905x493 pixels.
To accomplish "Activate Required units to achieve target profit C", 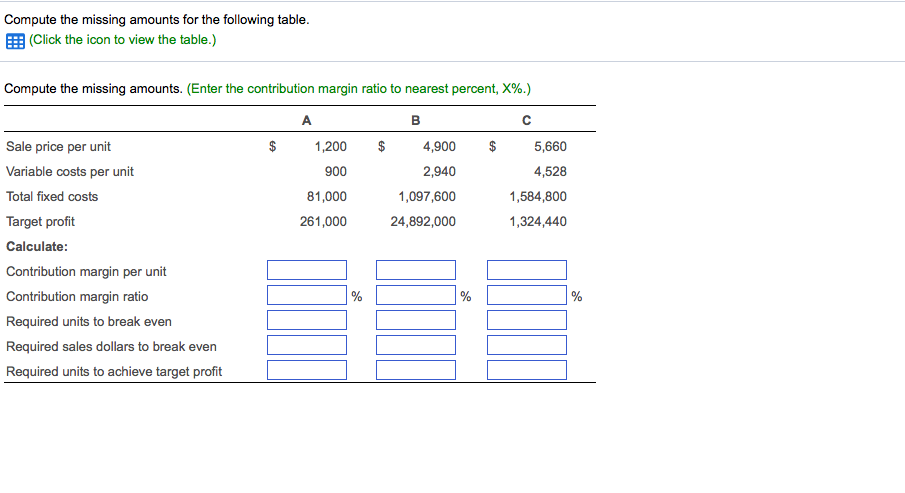I will click(x=526, y=370).
